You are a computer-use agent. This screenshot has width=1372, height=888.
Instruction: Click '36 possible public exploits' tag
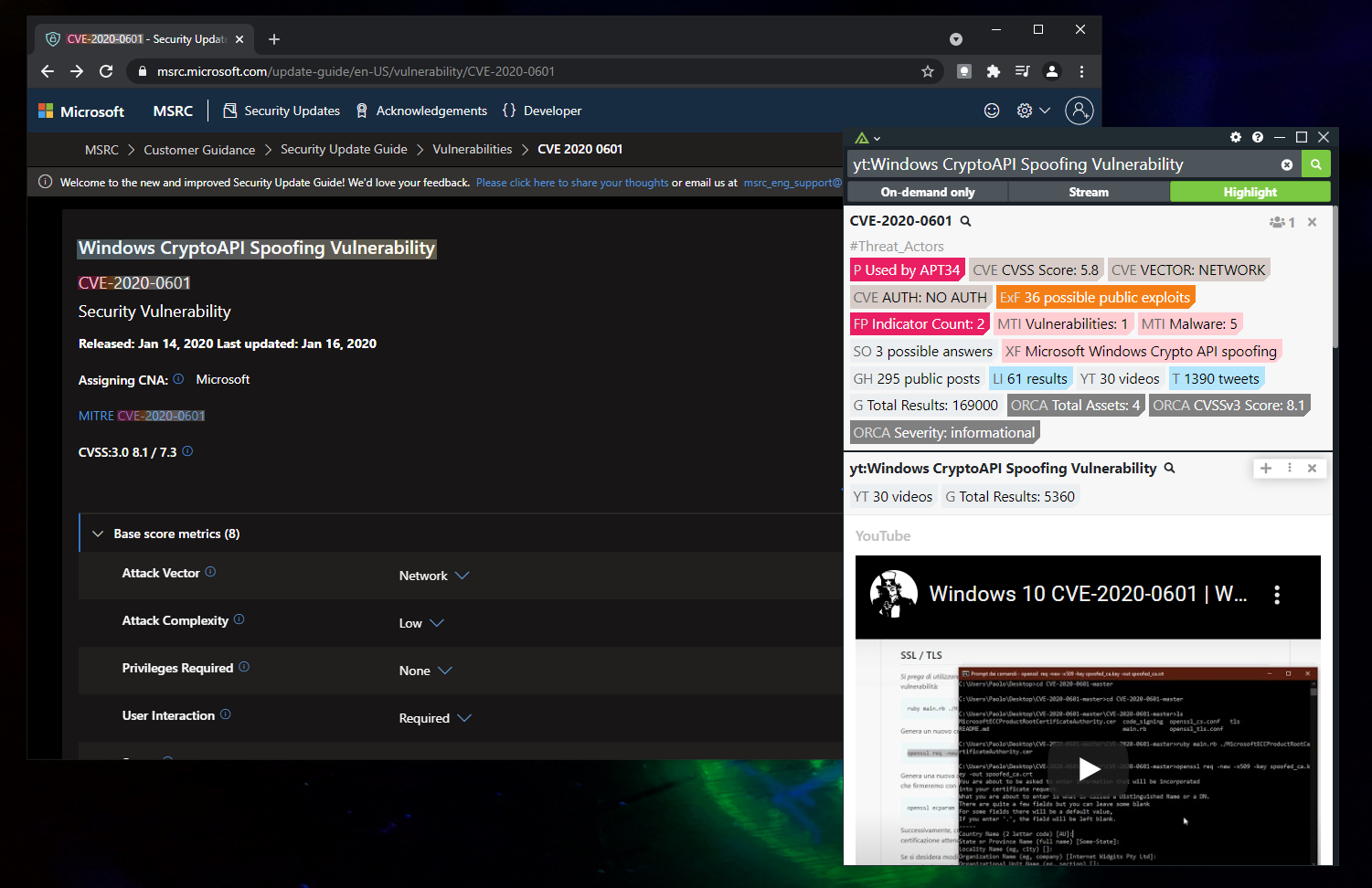[x=1095, y=298]
